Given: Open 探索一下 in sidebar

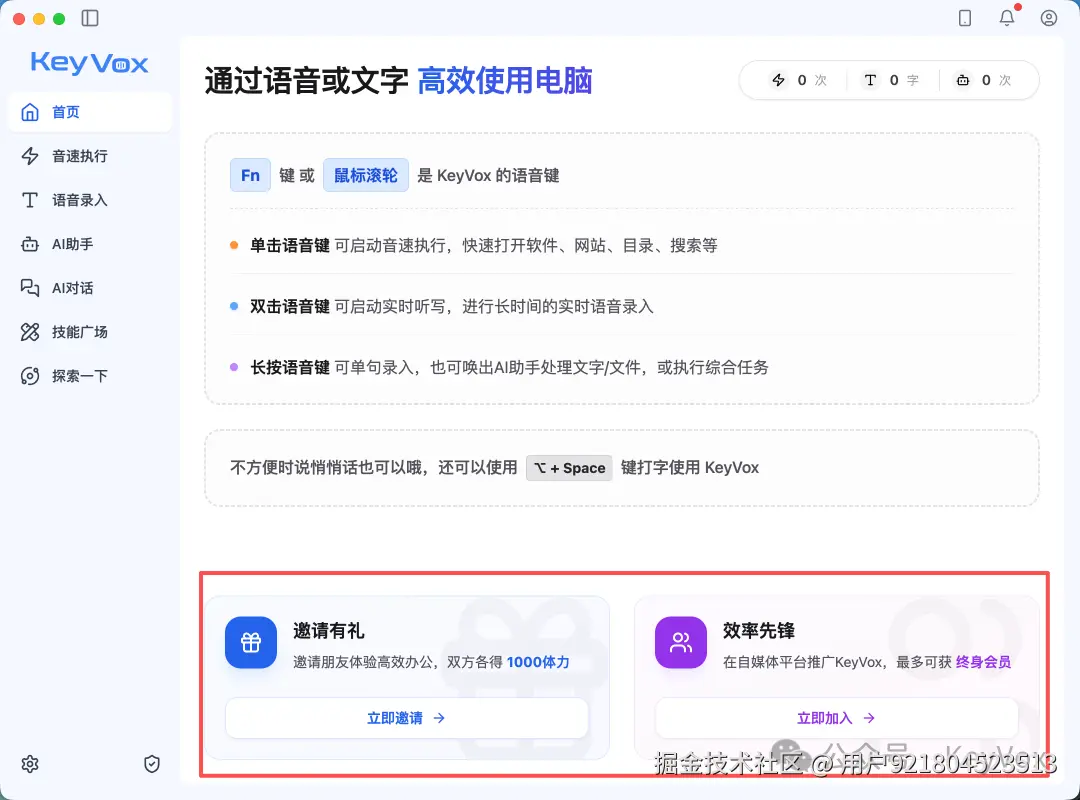Looking at the screenshot, I should tap(90, 376).
